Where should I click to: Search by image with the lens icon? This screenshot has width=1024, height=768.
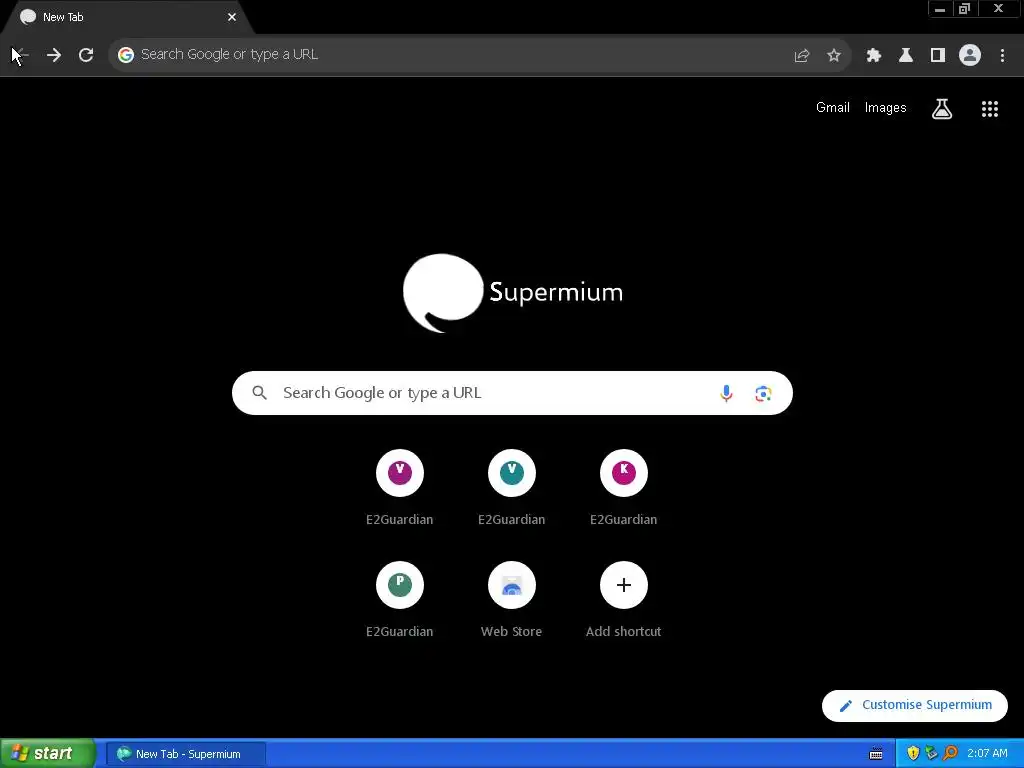point(763,393)
